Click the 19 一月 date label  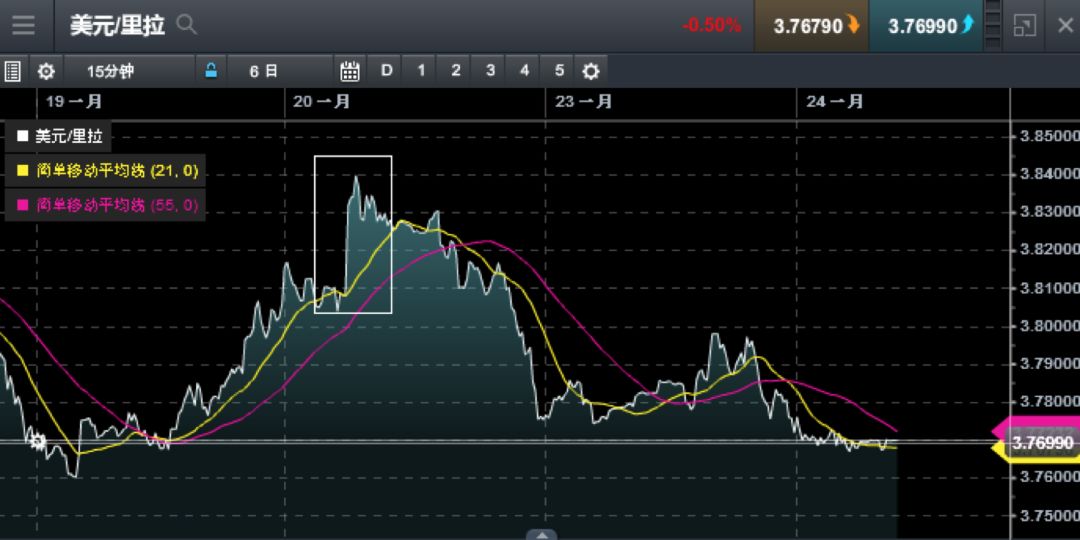coord(74,102)
